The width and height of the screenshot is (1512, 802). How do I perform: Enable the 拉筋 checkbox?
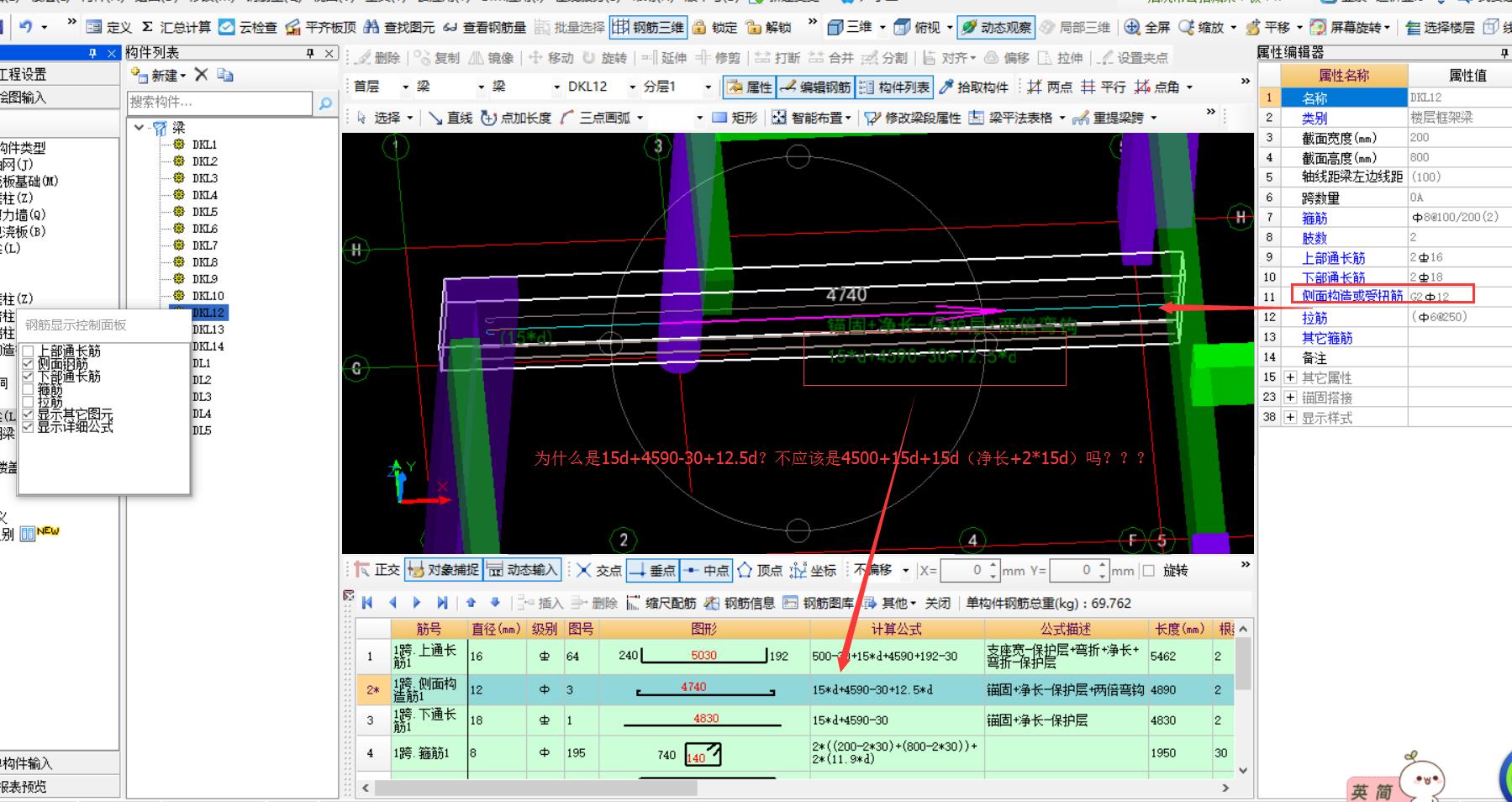[29, 402]
